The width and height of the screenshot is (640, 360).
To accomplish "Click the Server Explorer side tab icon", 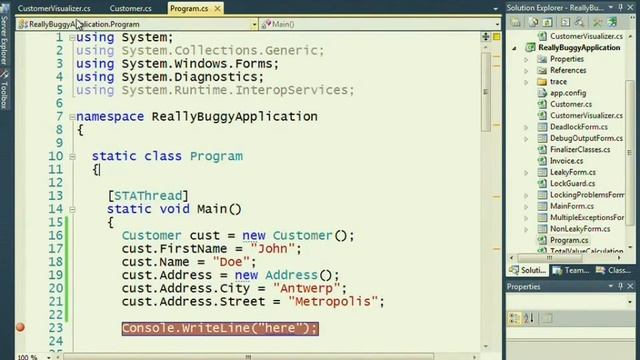I will tap(4, 9).
